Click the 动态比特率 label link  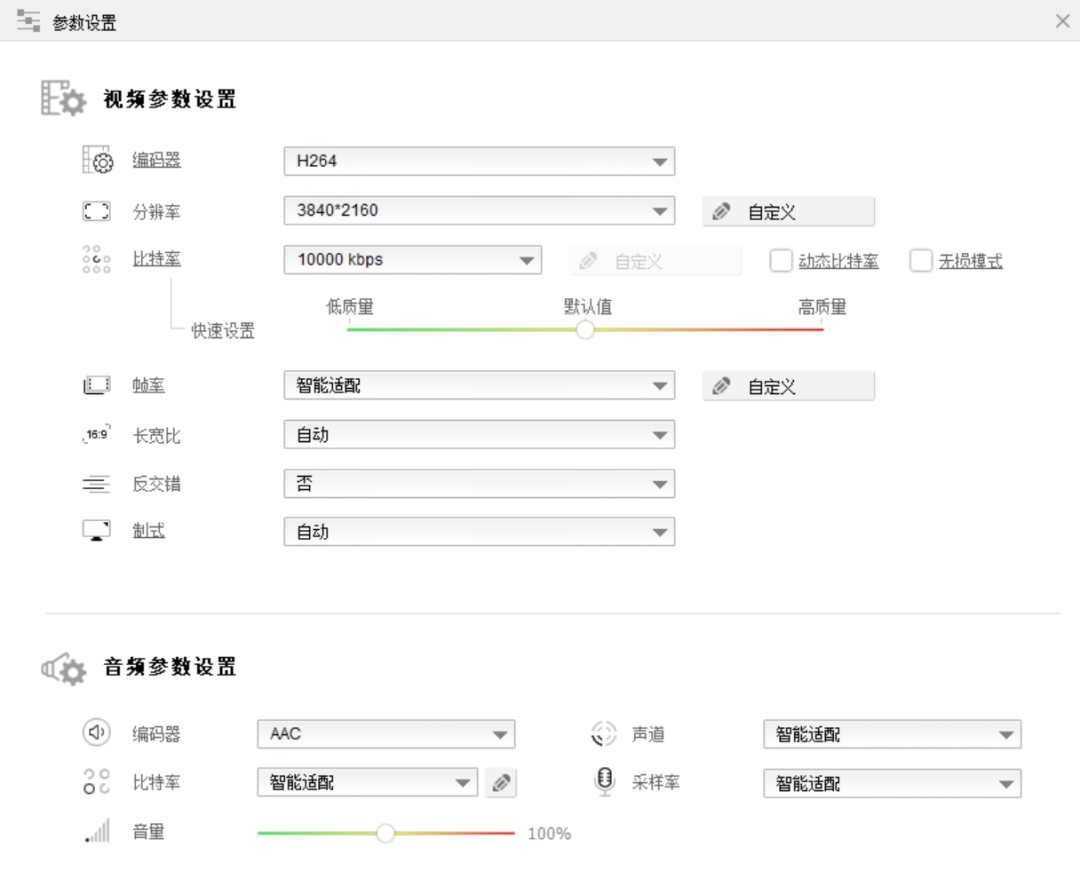[x=838, y=261]
